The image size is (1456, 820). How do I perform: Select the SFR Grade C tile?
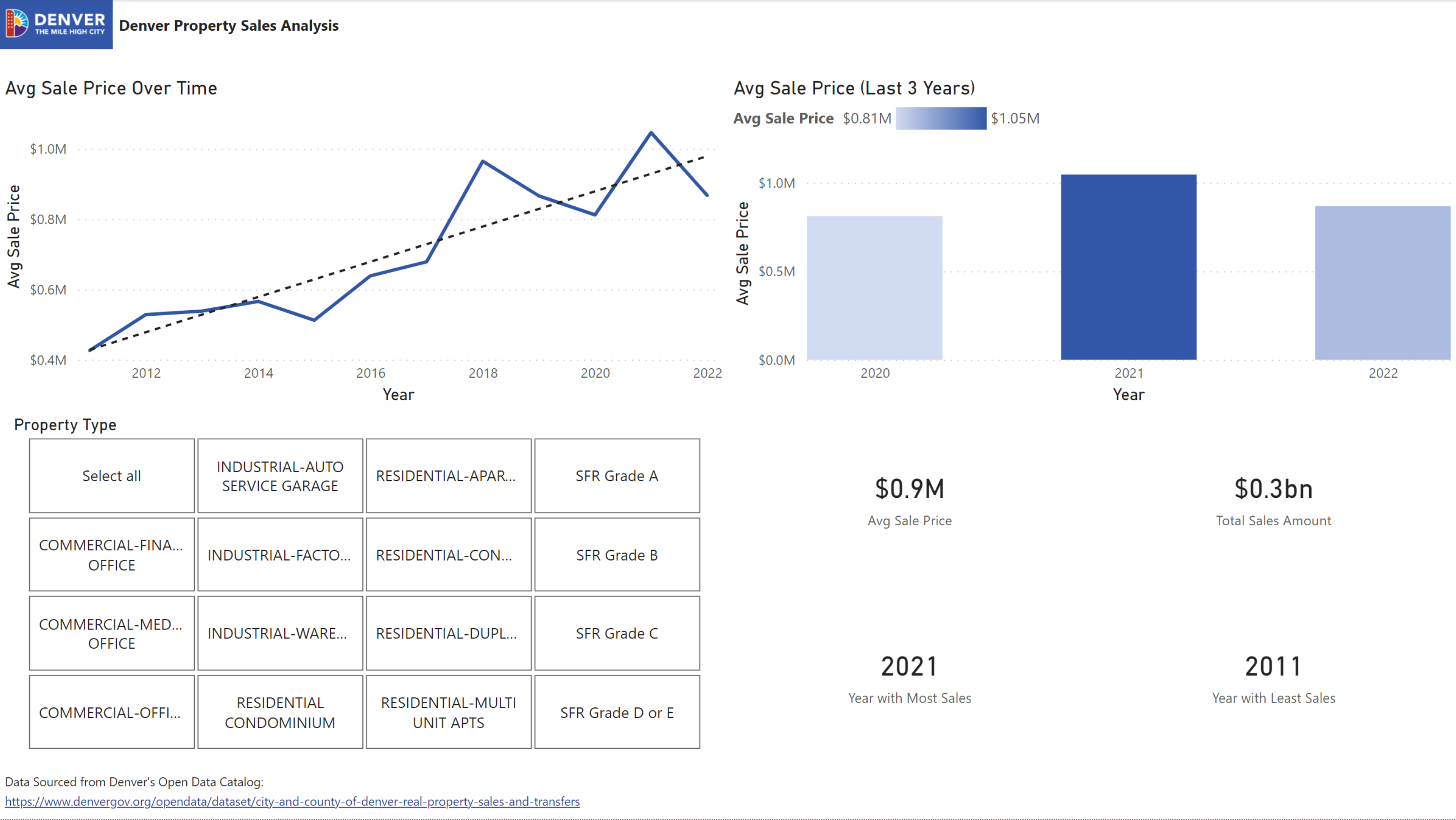tap(617, 633)
